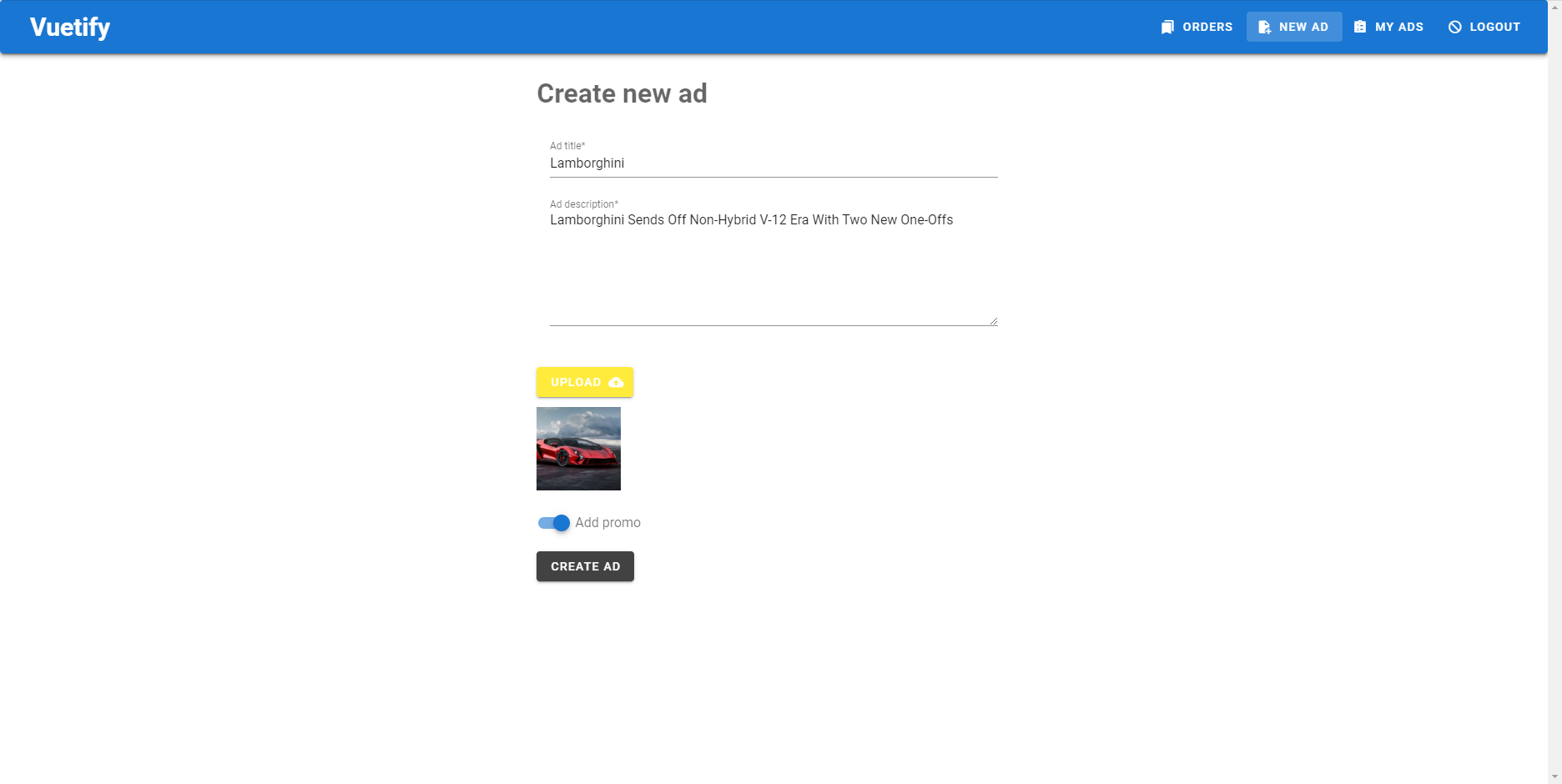This screenshot has width=1562, height=784.
Task: Click the red Lamborghini image thumbnail
Action: point(578,449)
